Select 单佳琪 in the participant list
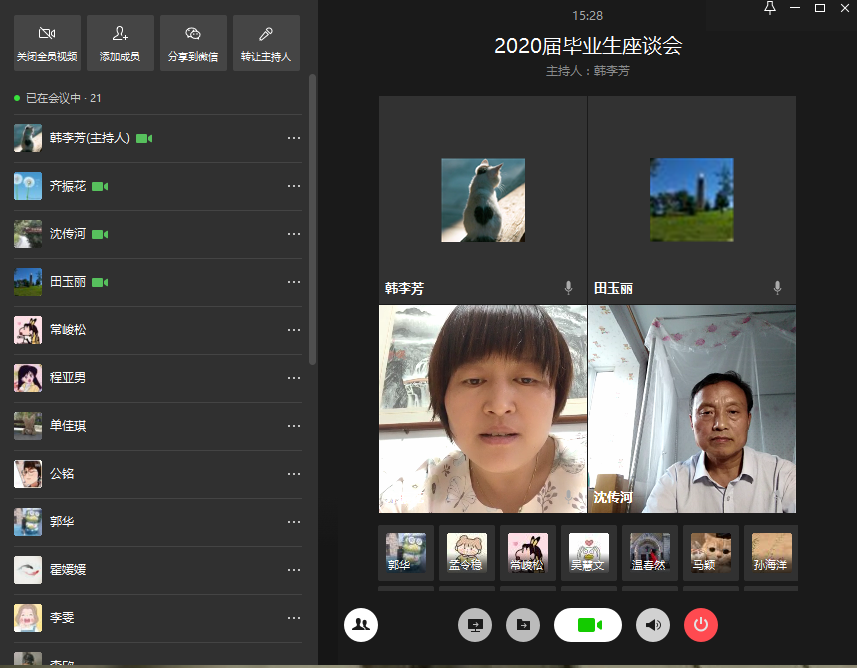 [68, 426]
